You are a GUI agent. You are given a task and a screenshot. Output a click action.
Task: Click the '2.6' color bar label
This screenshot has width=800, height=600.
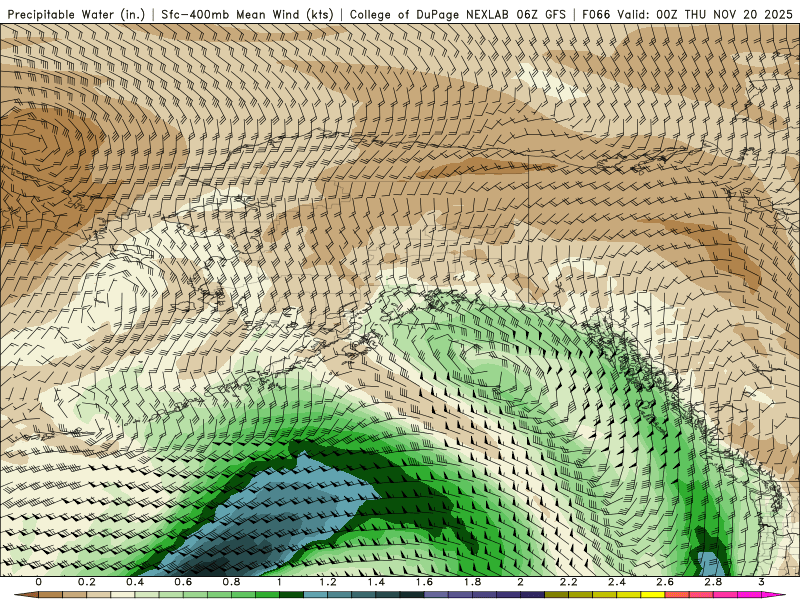(x=665, y=582)
